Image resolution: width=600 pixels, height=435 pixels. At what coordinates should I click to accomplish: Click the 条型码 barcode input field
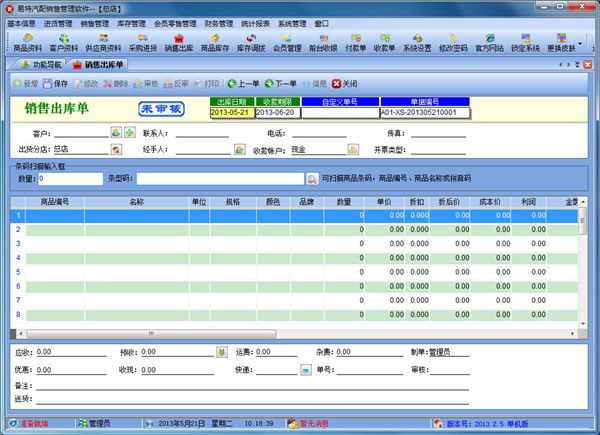[x=221, y=179]
